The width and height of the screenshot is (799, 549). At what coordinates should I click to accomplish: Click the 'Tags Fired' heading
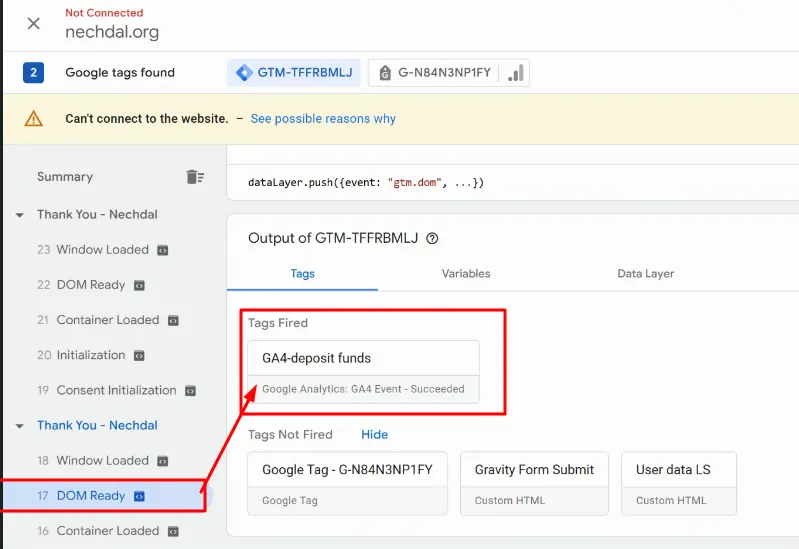[x=278, y=323]
